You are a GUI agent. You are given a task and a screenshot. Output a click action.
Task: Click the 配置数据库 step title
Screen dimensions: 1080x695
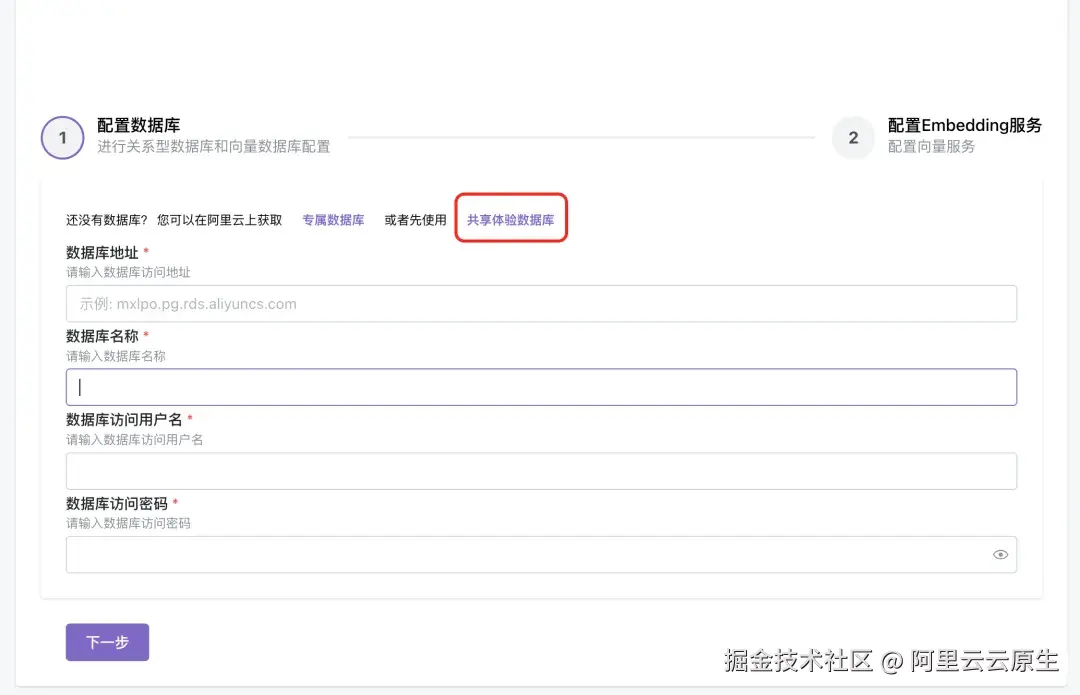[138, 125]
